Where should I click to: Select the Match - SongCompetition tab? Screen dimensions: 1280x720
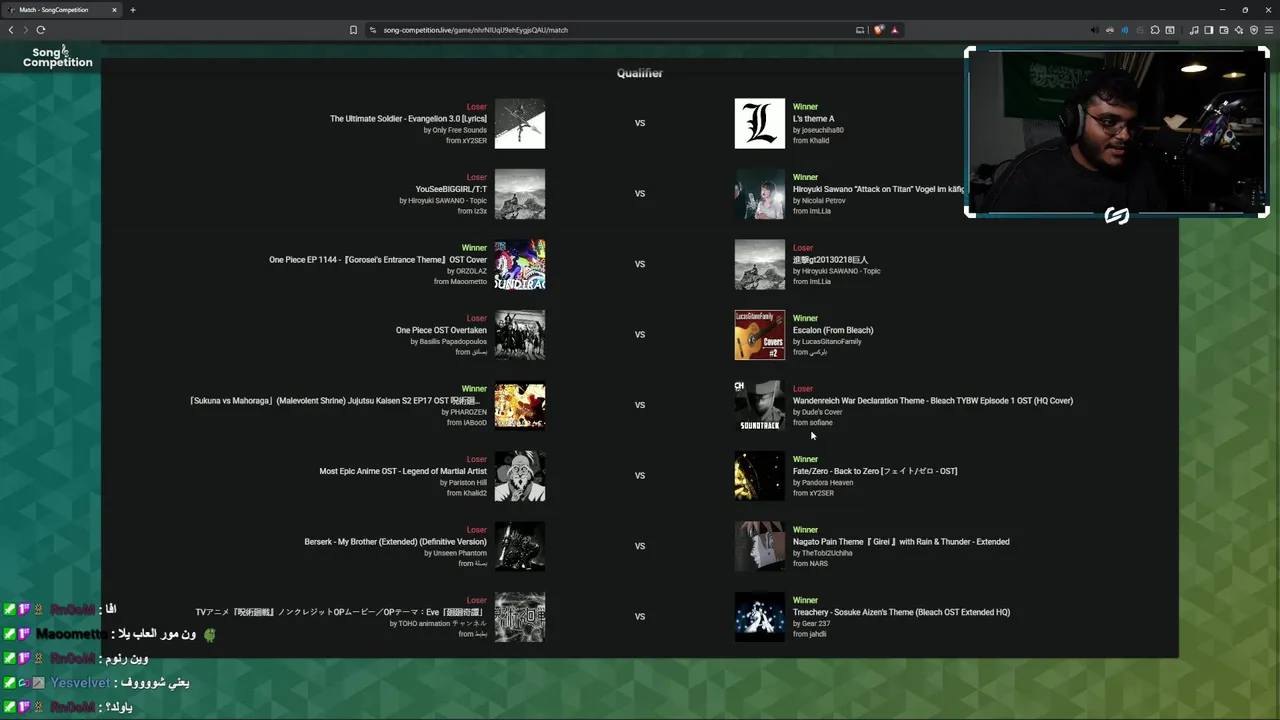coord(62,10)
